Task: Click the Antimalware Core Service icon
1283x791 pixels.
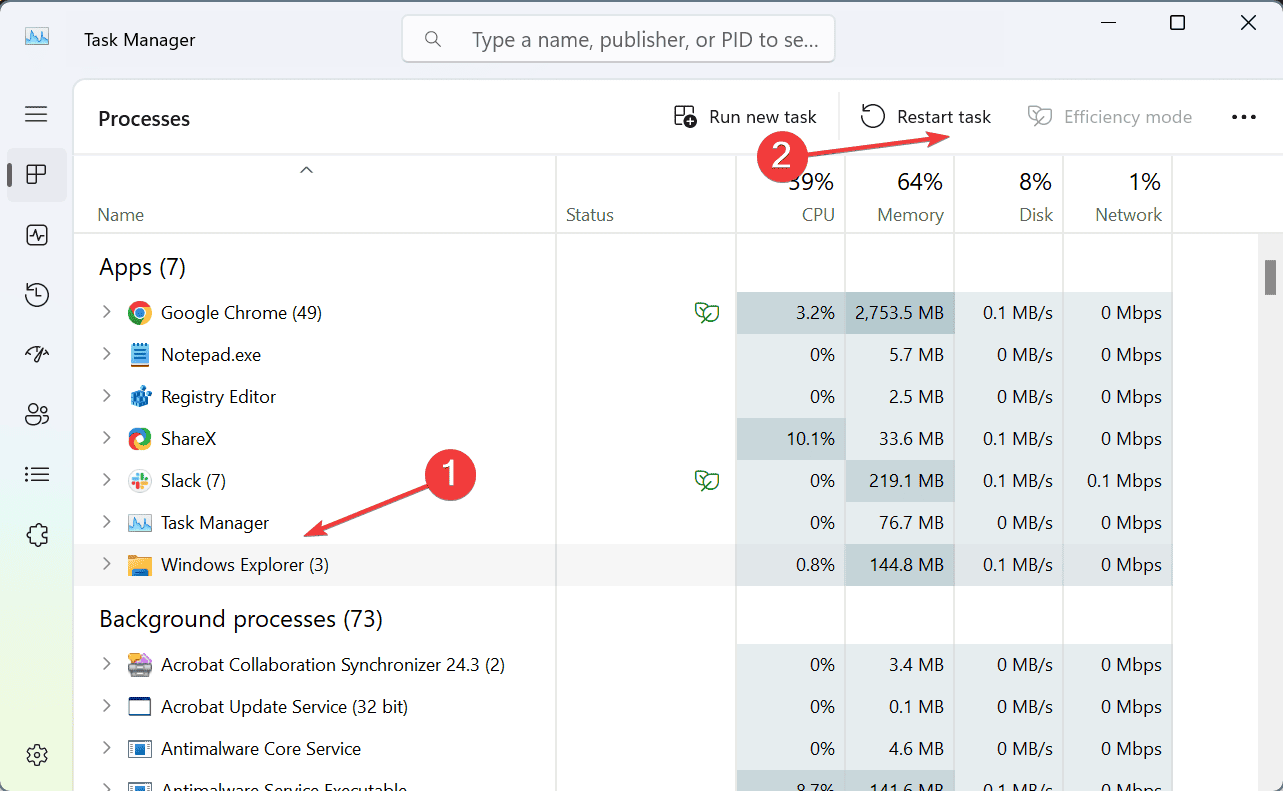Action: click(x=139, y=749)
